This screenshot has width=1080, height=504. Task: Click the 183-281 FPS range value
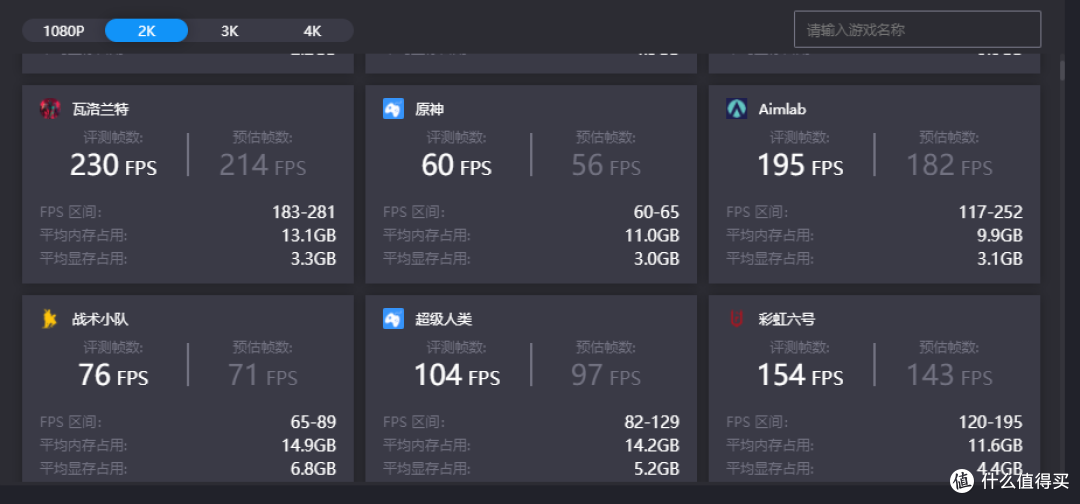(x=304, y=212)
